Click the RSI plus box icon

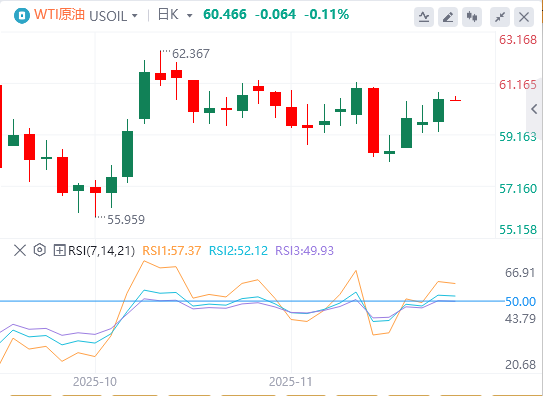tap(60, 250)
